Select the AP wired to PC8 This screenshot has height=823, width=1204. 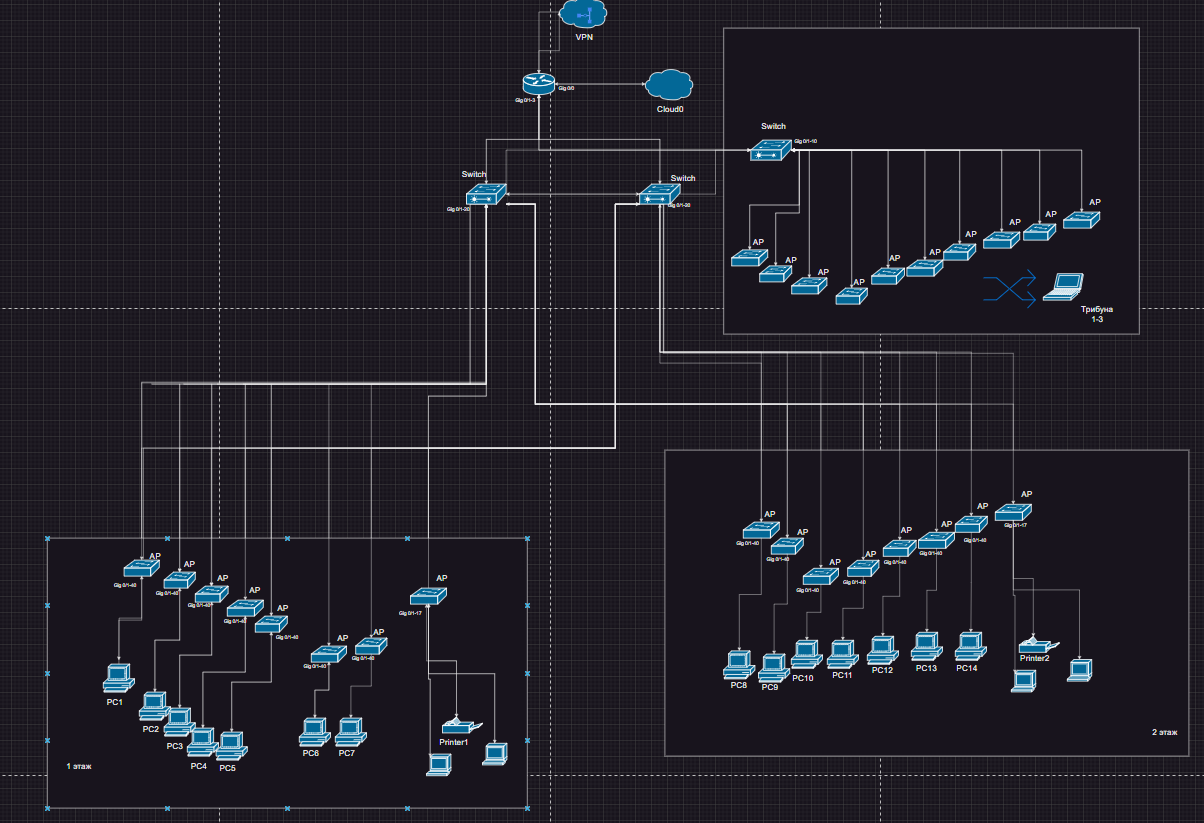coord(761,531)
